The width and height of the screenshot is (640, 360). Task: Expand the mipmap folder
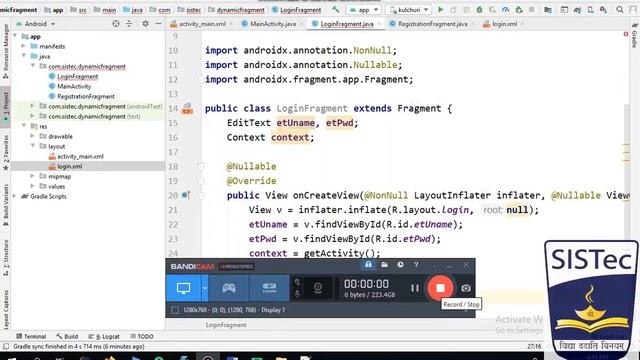[33, 176]
